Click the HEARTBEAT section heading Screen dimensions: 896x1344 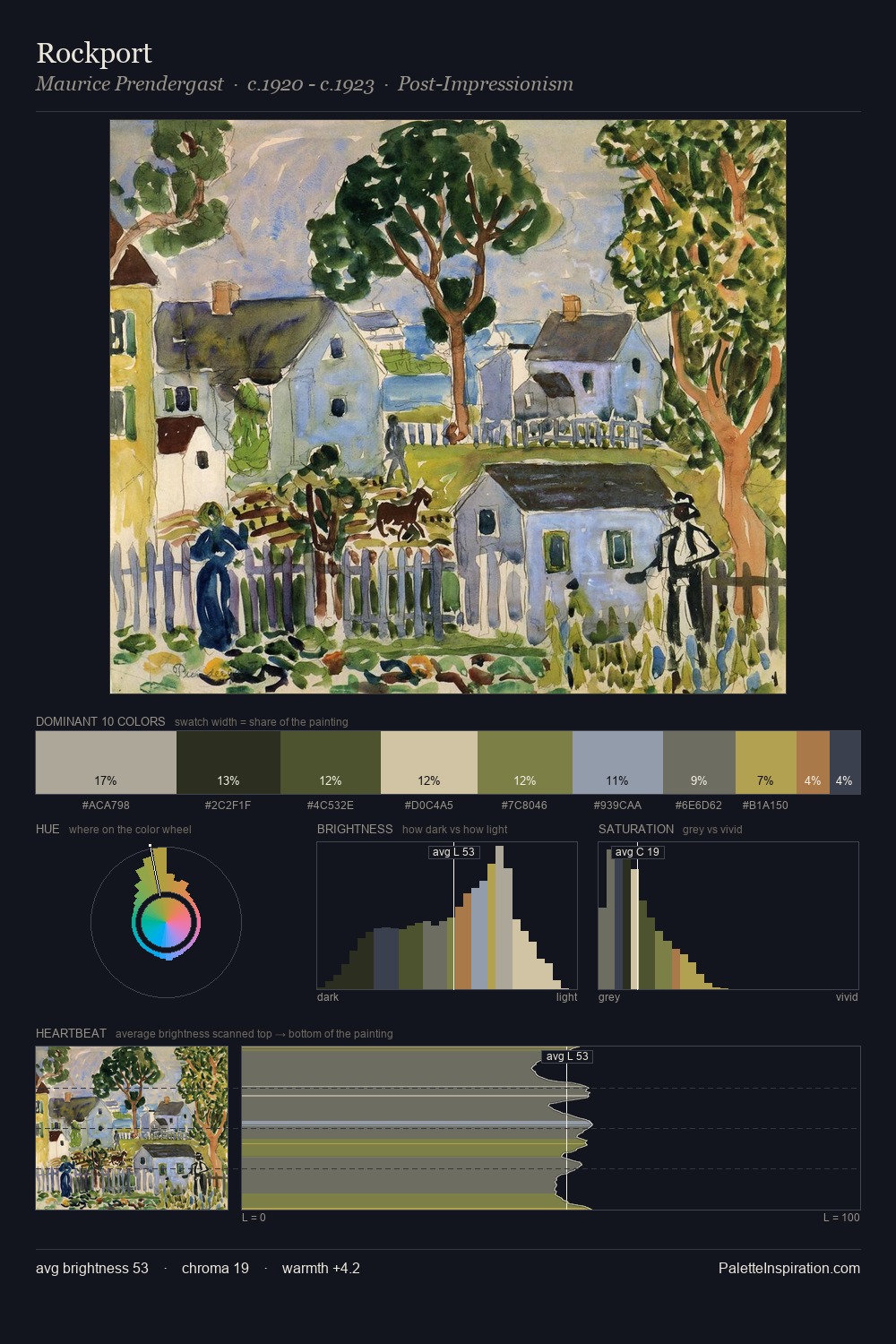tap(71, 1033)
